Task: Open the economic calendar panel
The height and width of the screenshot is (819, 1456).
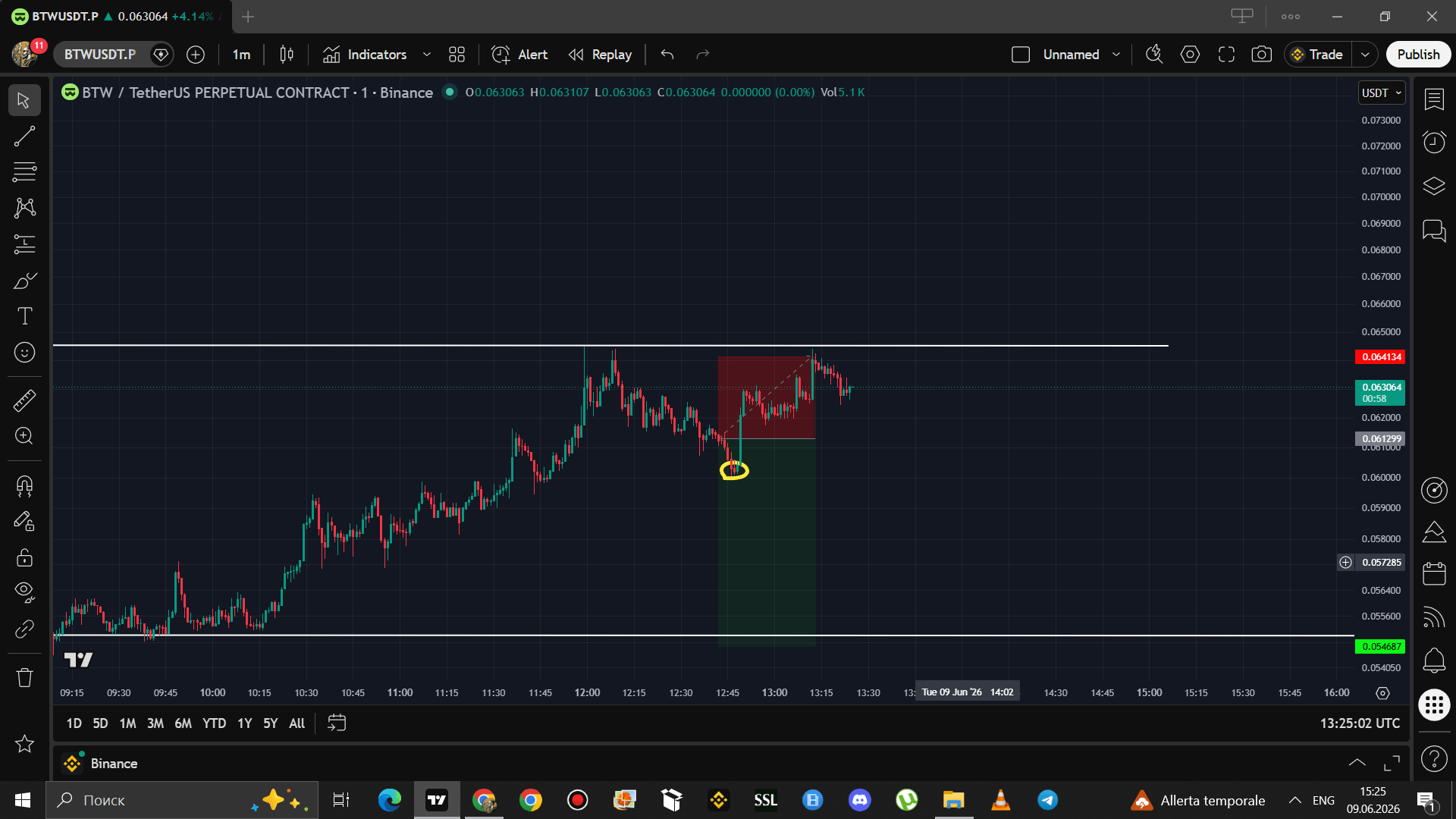Action: tap(1434, 573)
